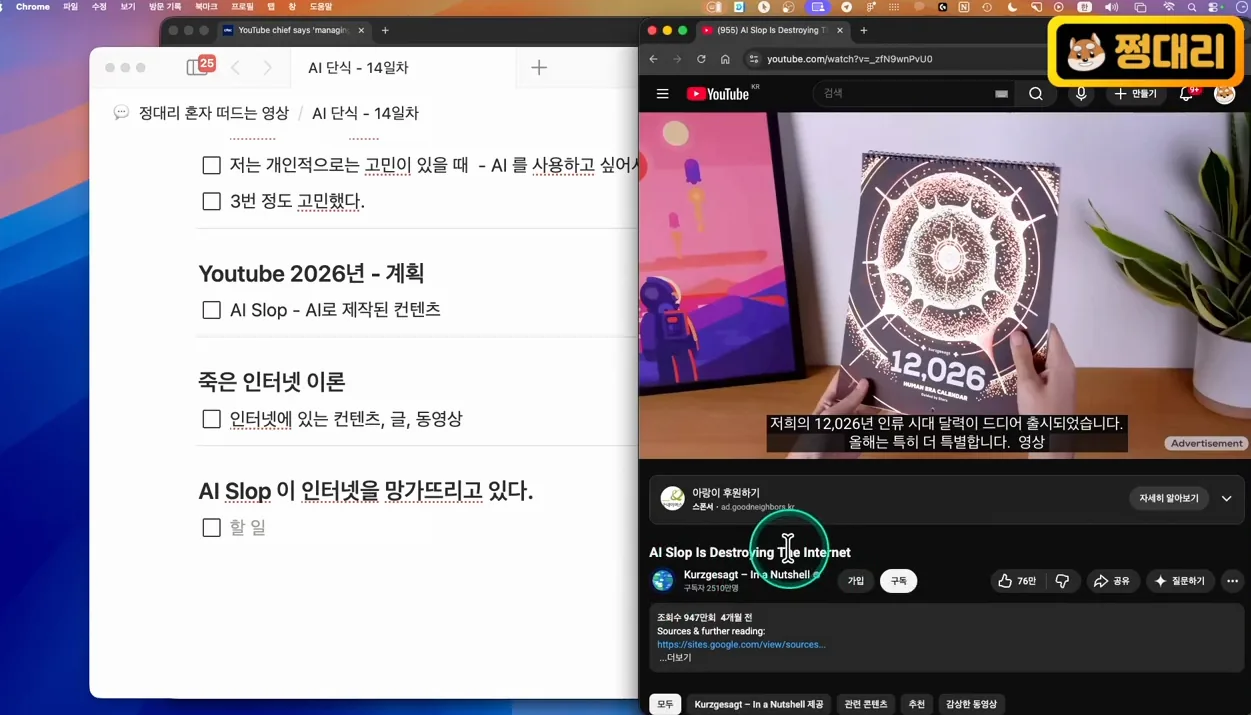Open the Chrome '수정' menu
Viewport: 1251px width, 715px height.
(x=99, y=7)
